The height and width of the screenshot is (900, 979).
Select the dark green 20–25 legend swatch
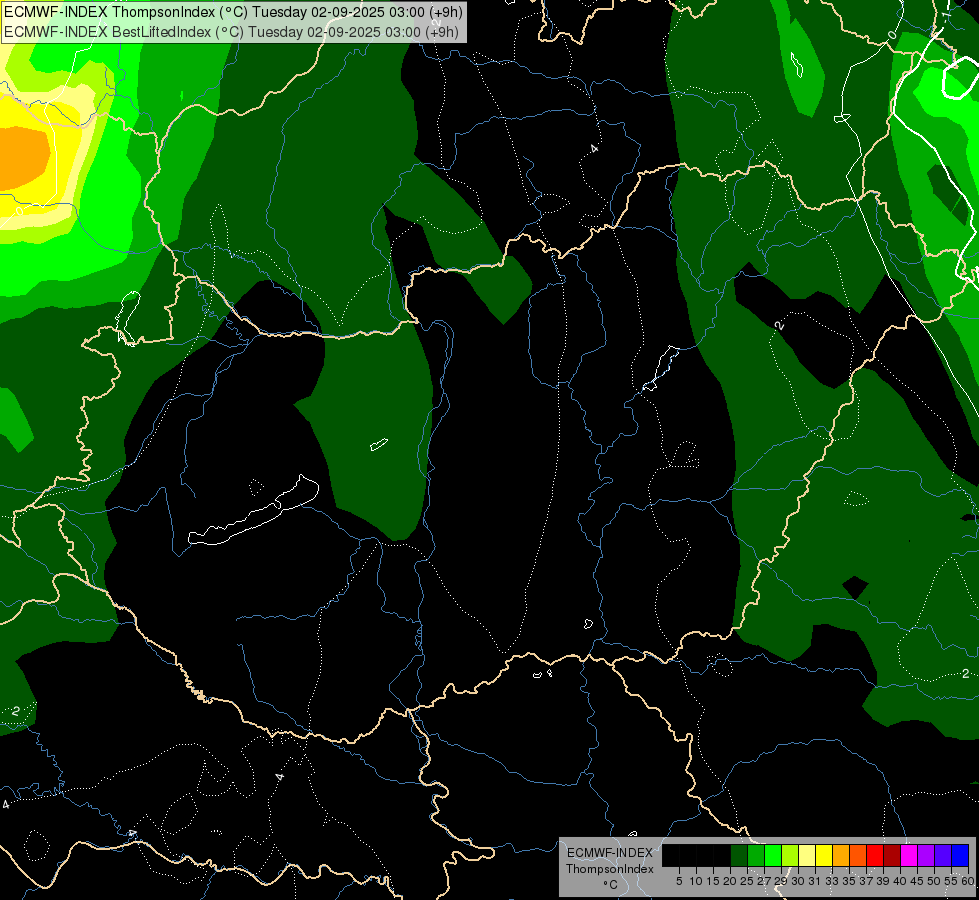click(x=739, y=855)
